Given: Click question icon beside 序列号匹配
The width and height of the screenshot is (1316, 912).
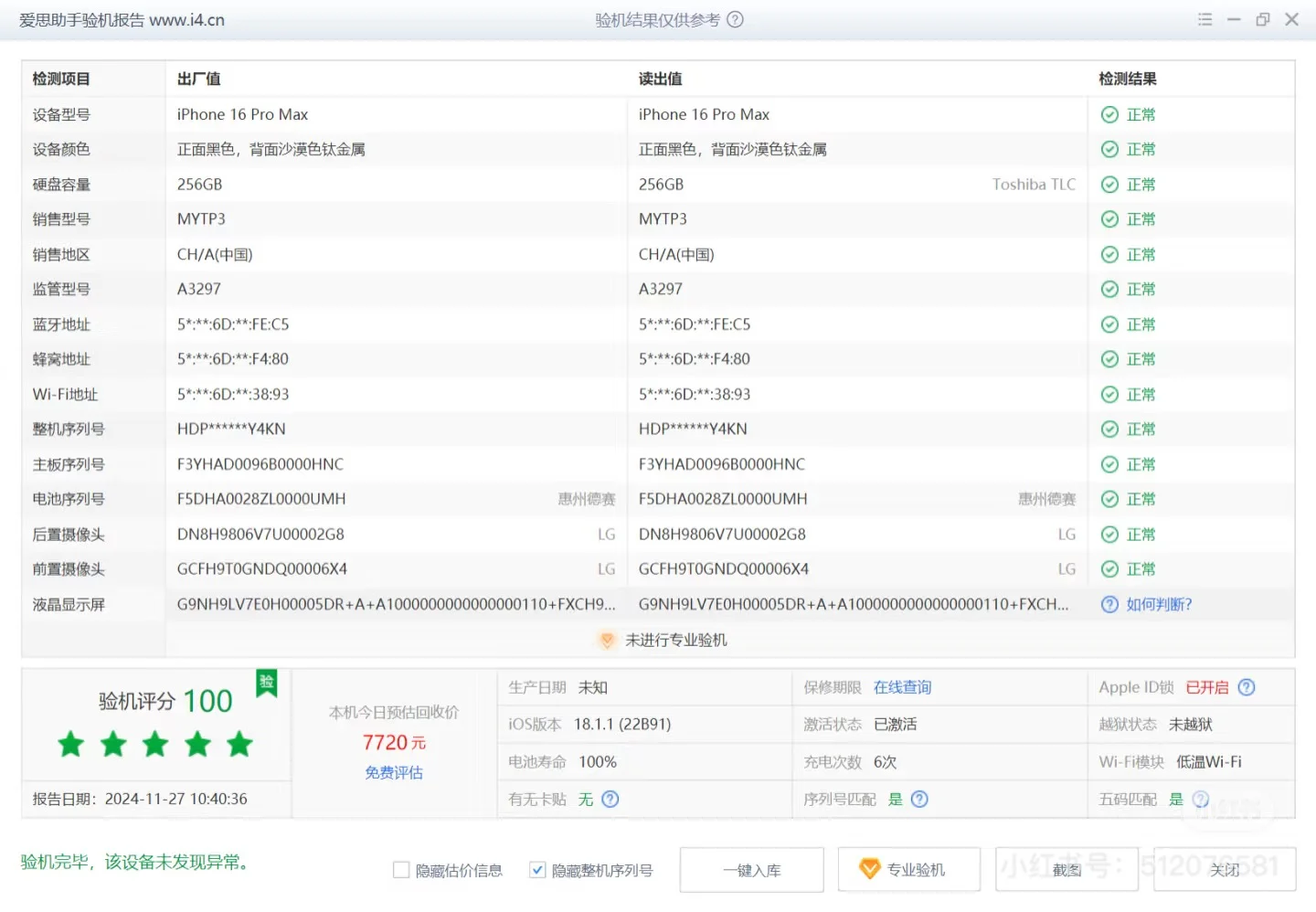Looking at the screenshot, I should click(x=919, y=799).
